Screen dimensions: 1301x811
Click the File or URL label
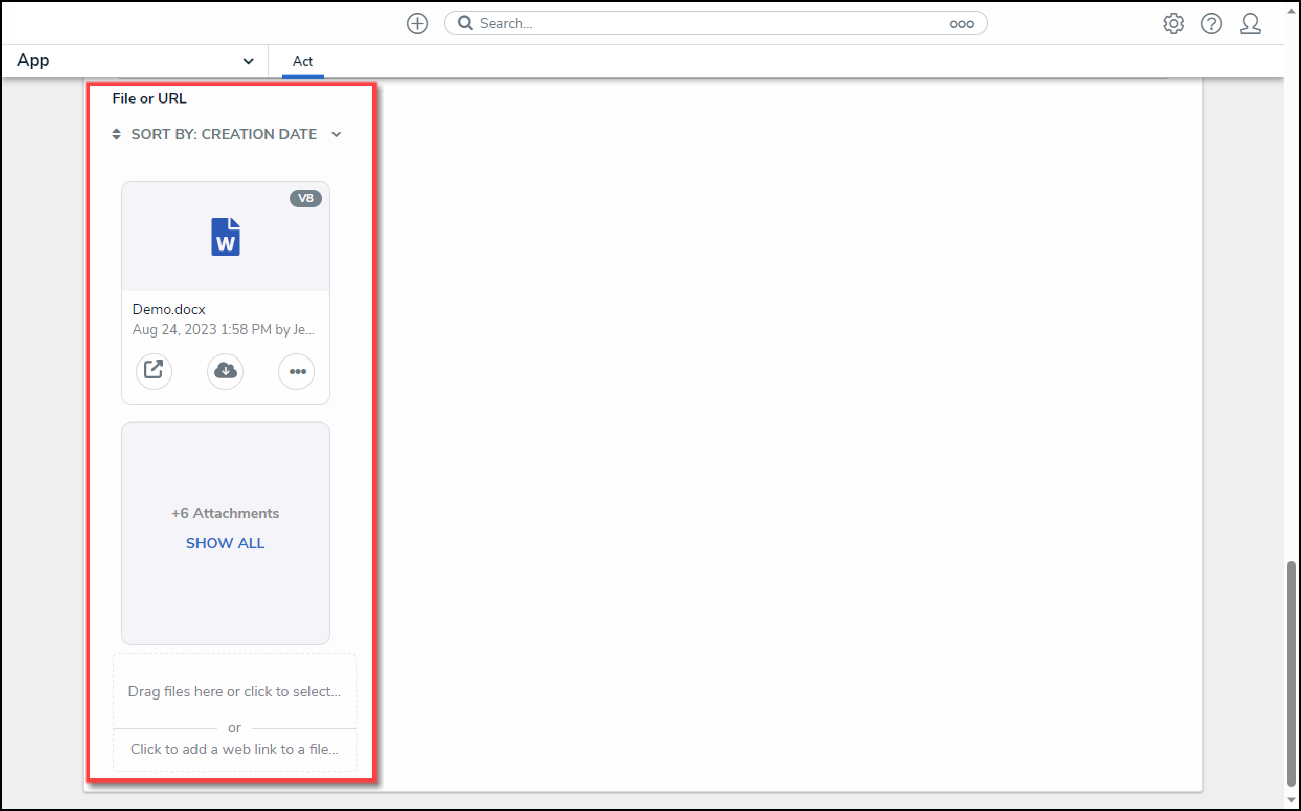point(150,98)
